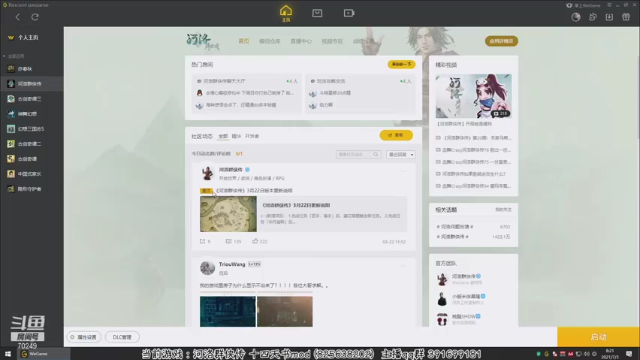
Task: Select the first game under the list header
Action: [x=32, y=69]
